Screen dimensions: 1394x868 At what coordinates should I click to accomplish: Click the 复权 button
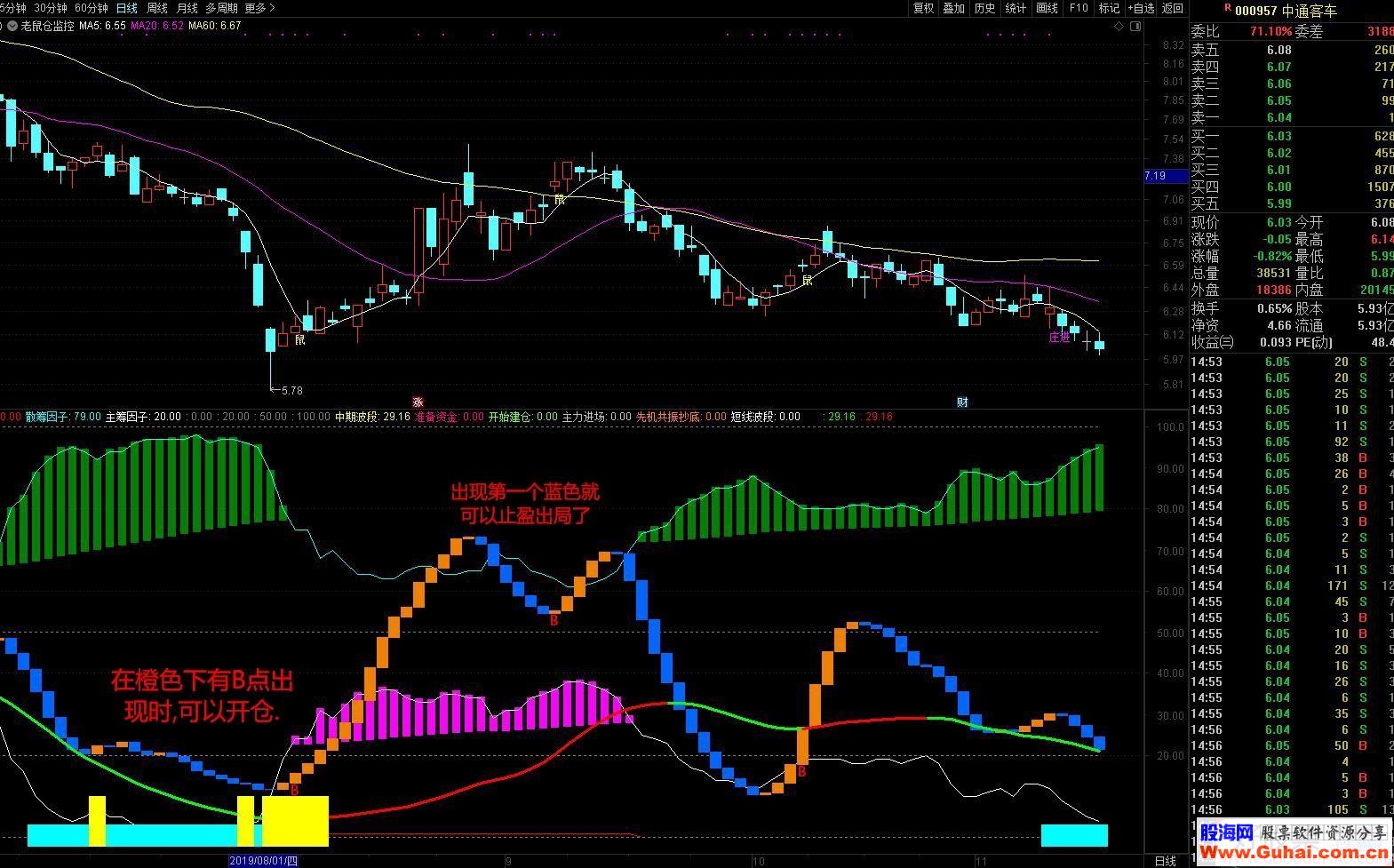923,8
